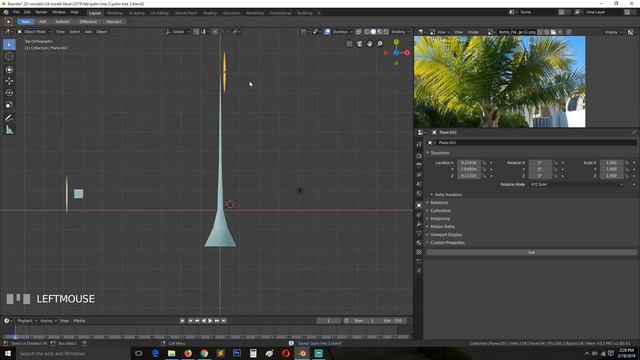Open the Texture checker properties tab
Viewport: 640px width, 360px height.
419,252
